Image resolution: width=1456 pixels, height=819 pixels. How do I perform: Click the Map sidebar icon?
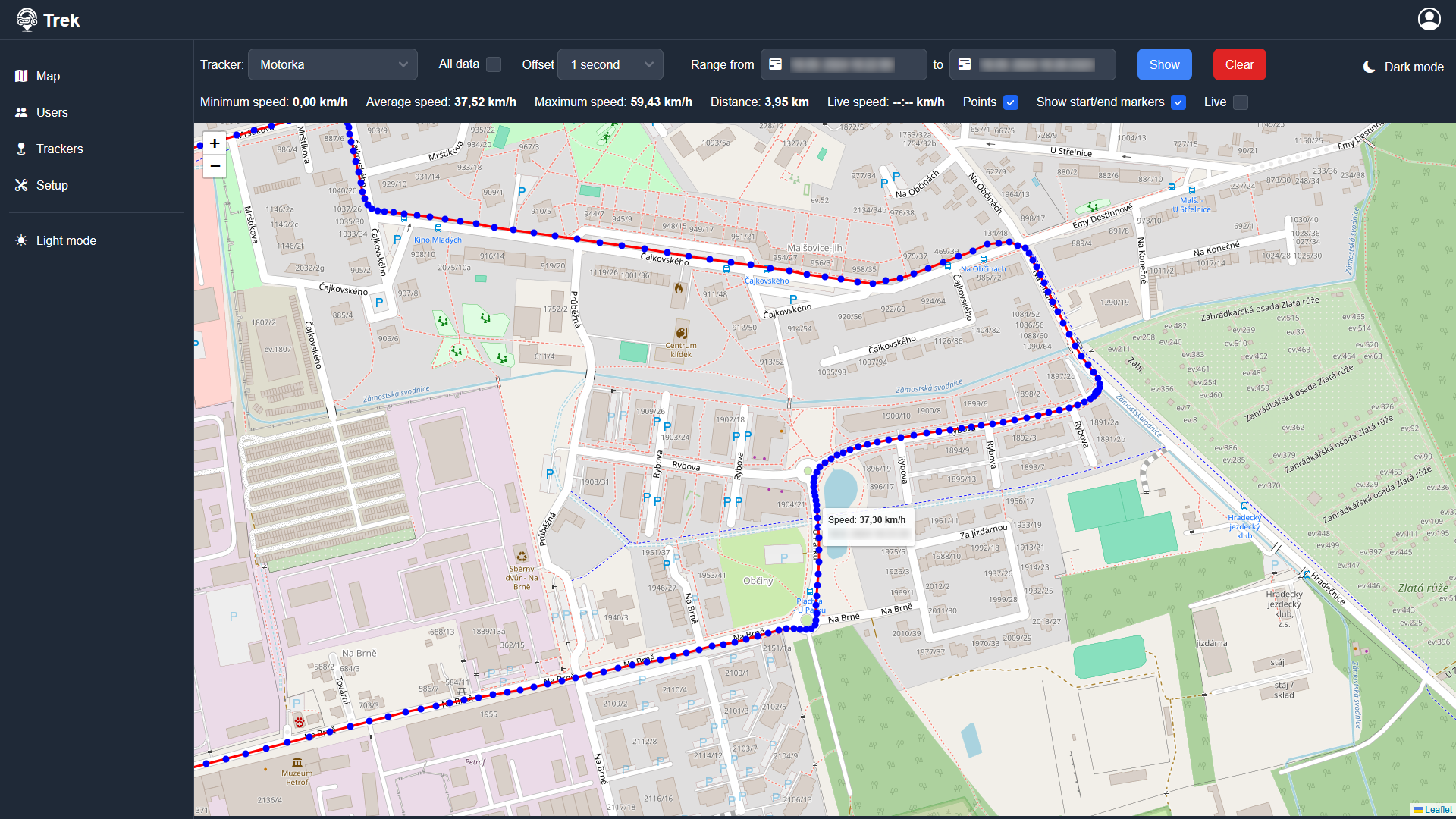pyautogui.click(x=21, y=76)
